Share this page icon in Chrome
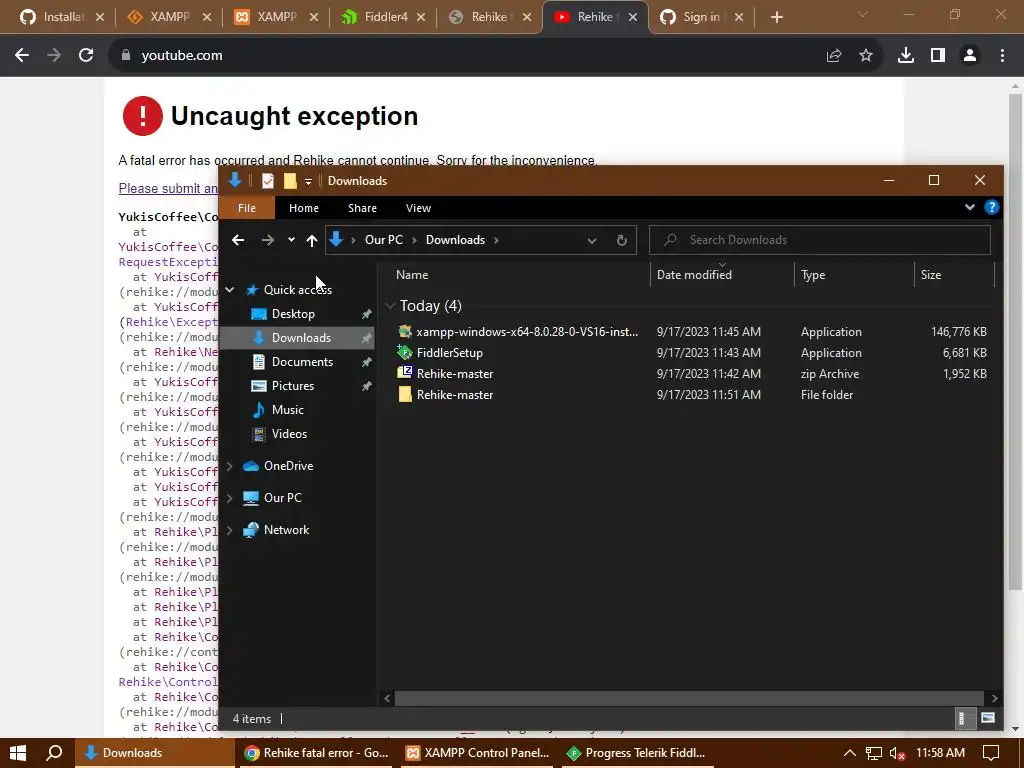 833,56
